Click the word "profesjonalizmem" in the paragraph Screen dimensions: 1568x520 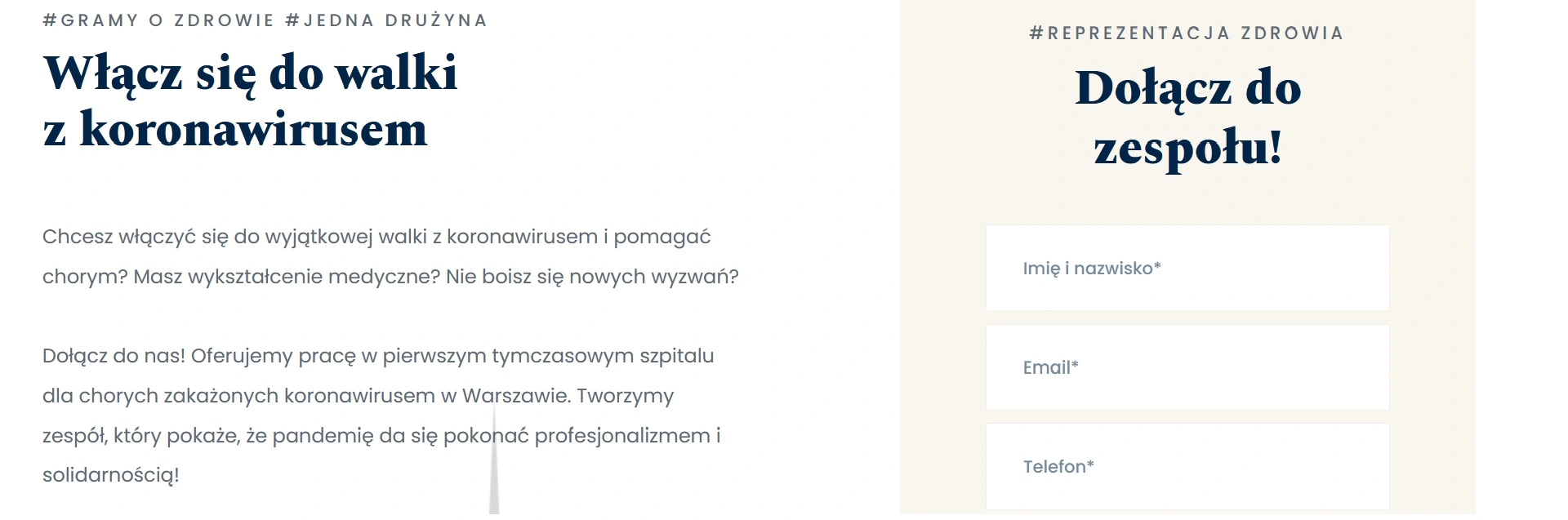622,436
